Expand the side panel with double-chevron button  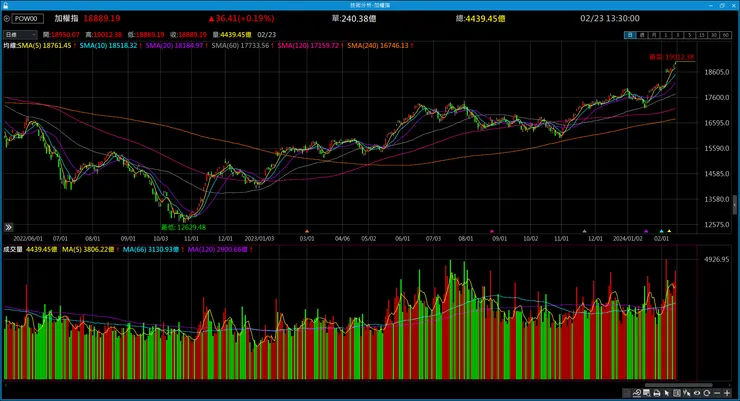(8, 227)
